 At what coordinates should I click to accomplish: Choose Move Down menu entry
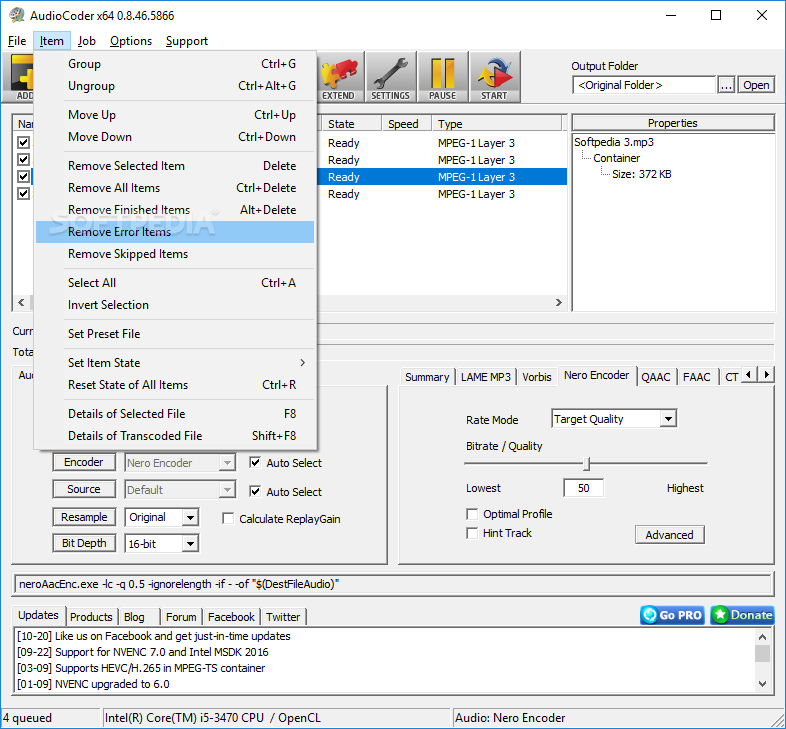click(x=175, y=137)
